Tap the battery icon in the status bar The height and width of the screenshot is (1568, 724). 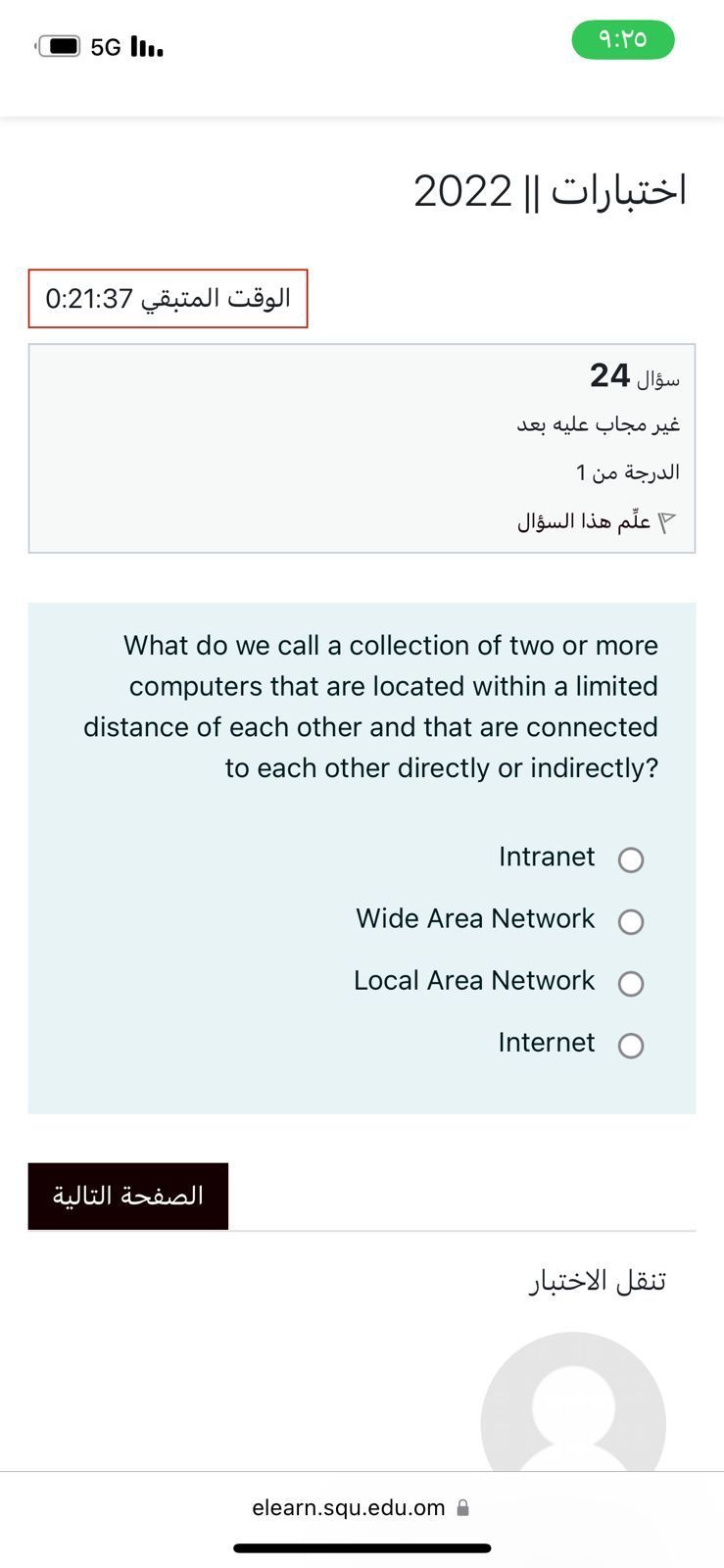(60, 46)
